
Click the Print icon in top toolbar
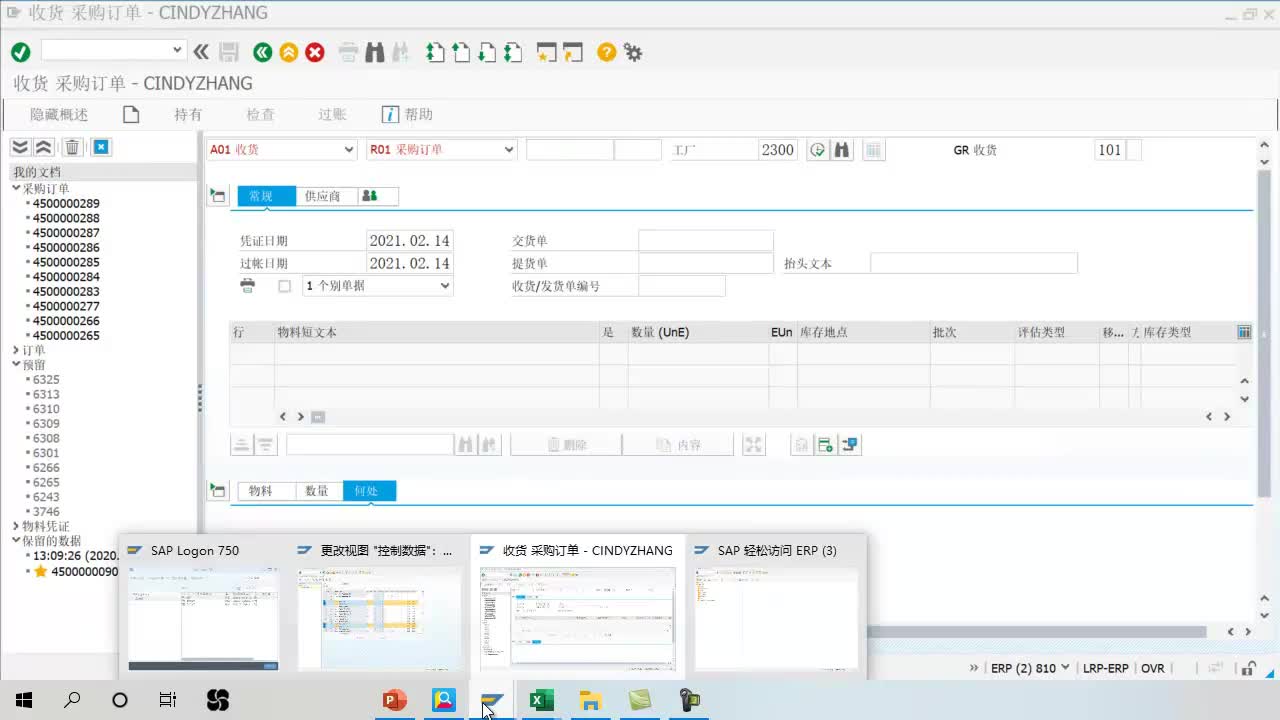(348, 52)
